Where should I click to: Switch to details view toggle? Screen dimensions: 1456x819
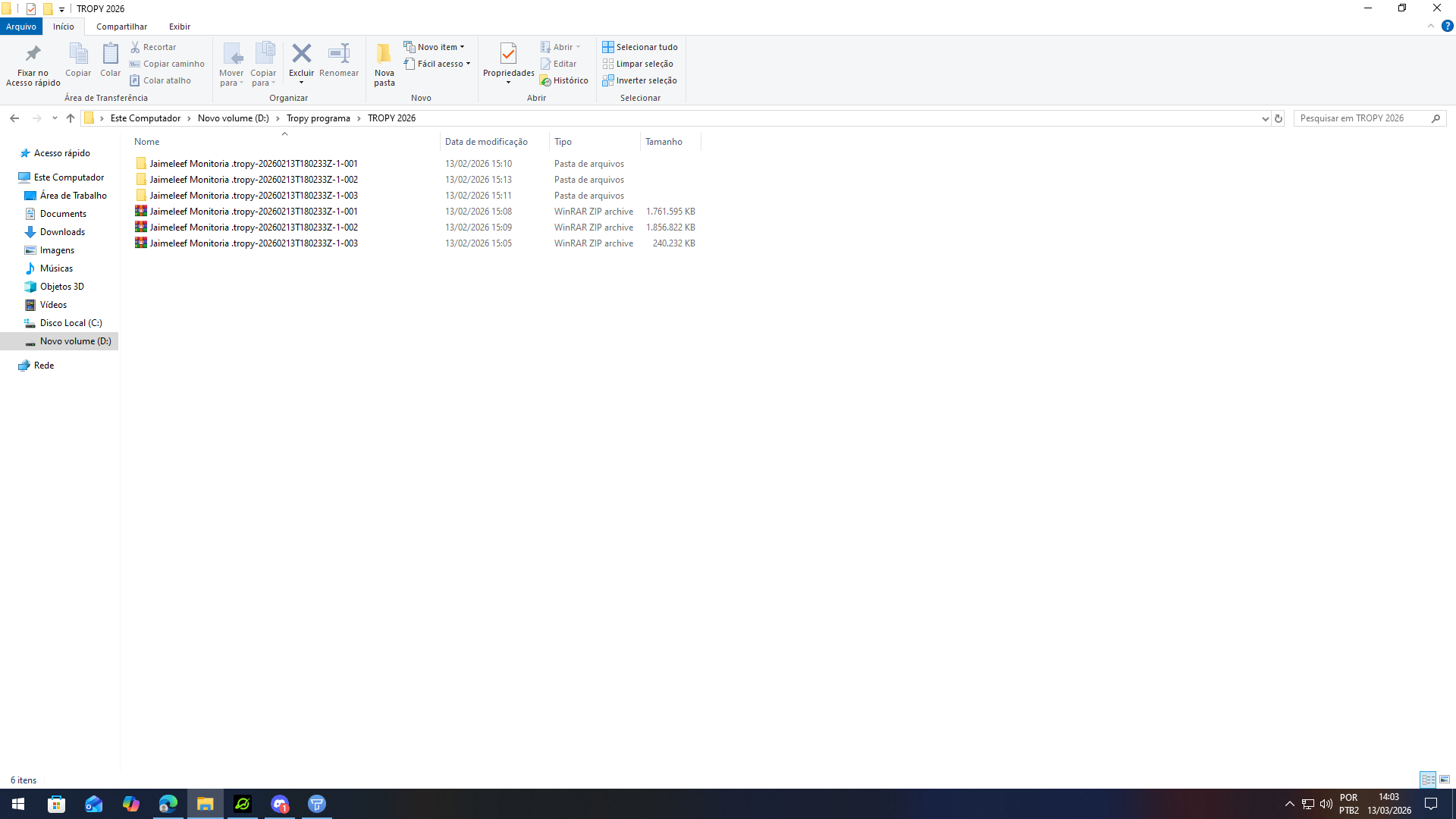click(1428, 780)
